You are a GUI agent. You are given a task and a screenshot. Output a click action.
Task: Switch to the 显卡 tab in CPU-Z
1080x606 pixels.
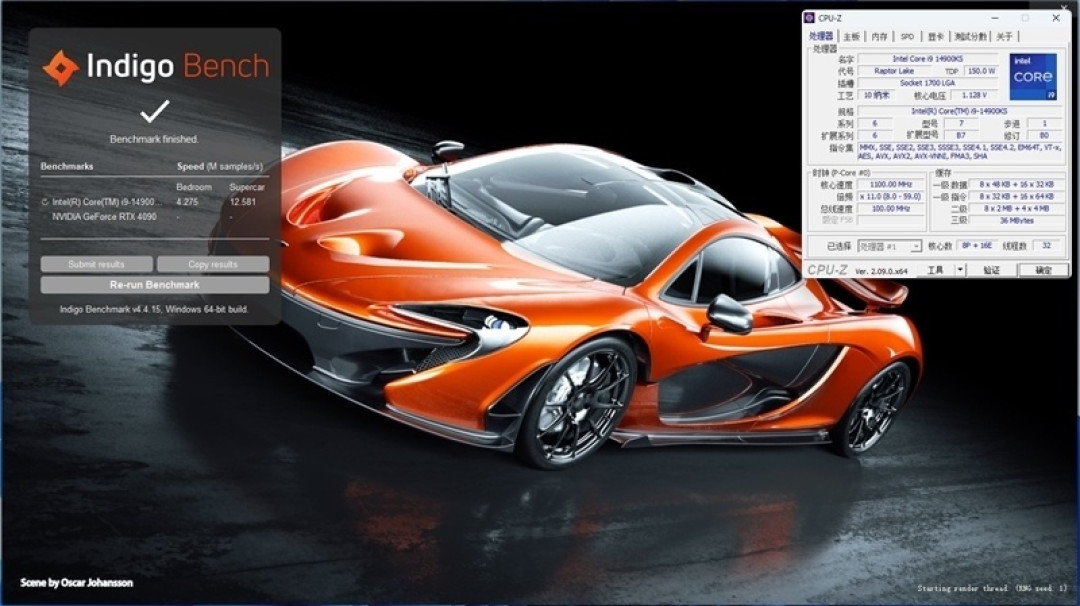(x=935, y=36)
